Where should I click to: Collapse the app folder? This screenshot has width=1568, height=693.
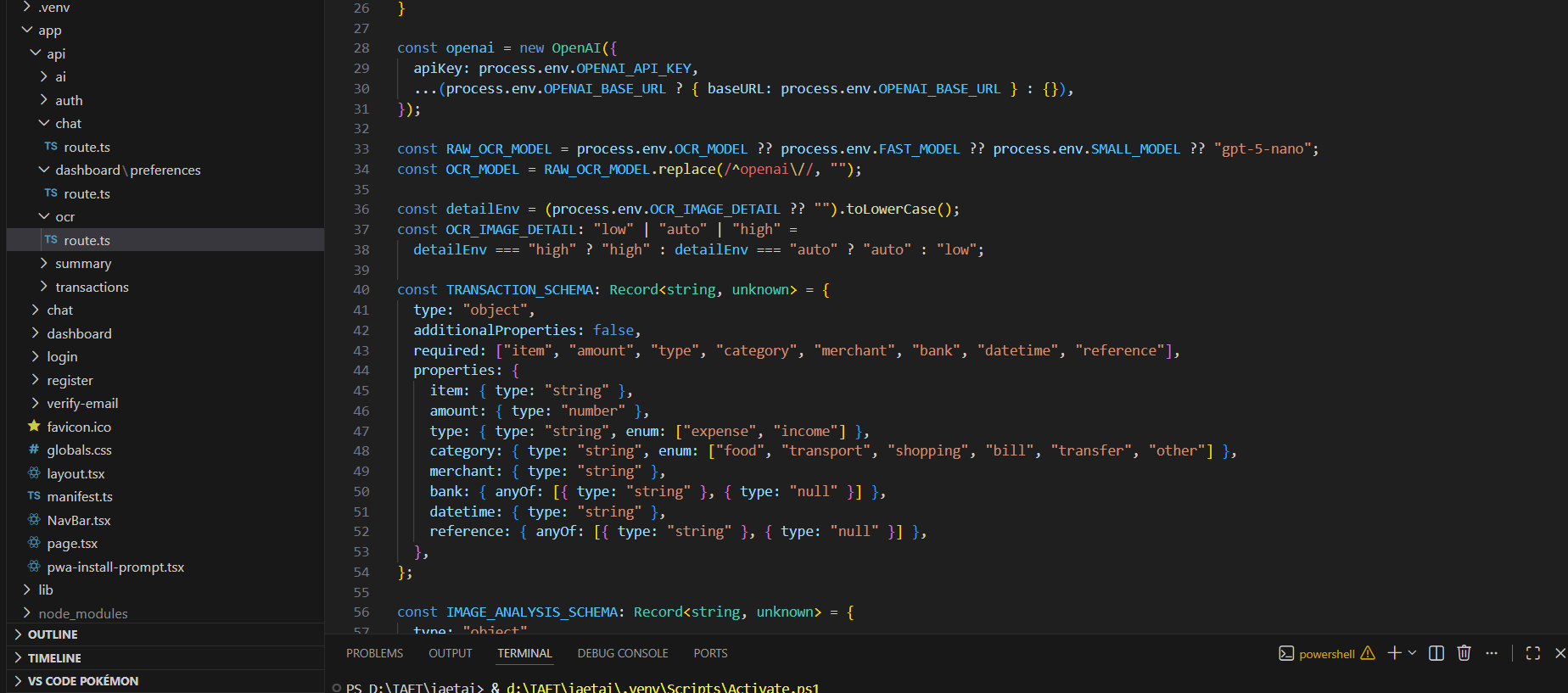(x=165, y=31)
